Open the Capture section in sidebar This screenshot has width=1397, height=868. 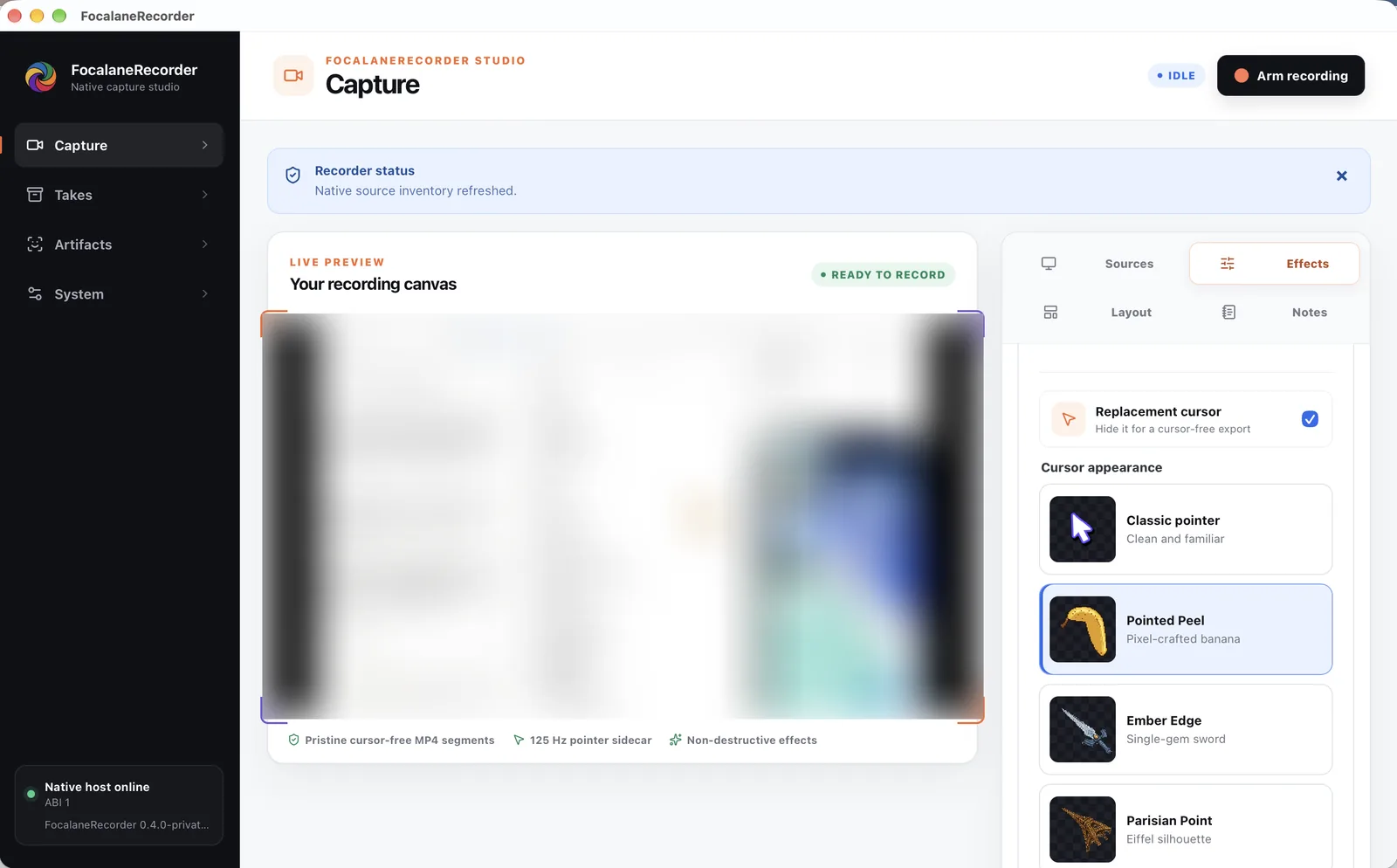pos(119,145)
